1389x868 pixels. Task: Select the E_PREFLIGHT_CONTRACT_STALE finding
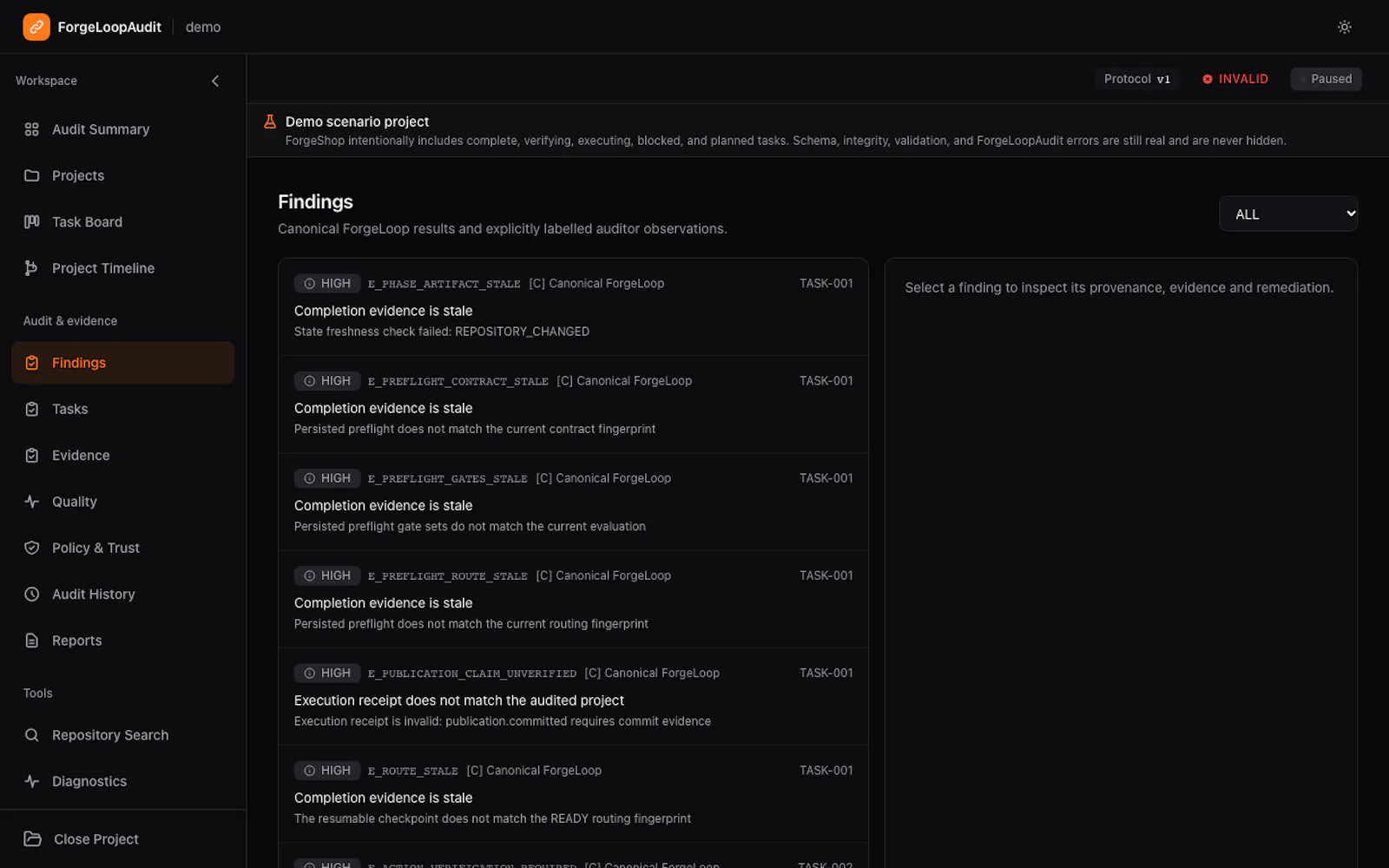[573, 404]
